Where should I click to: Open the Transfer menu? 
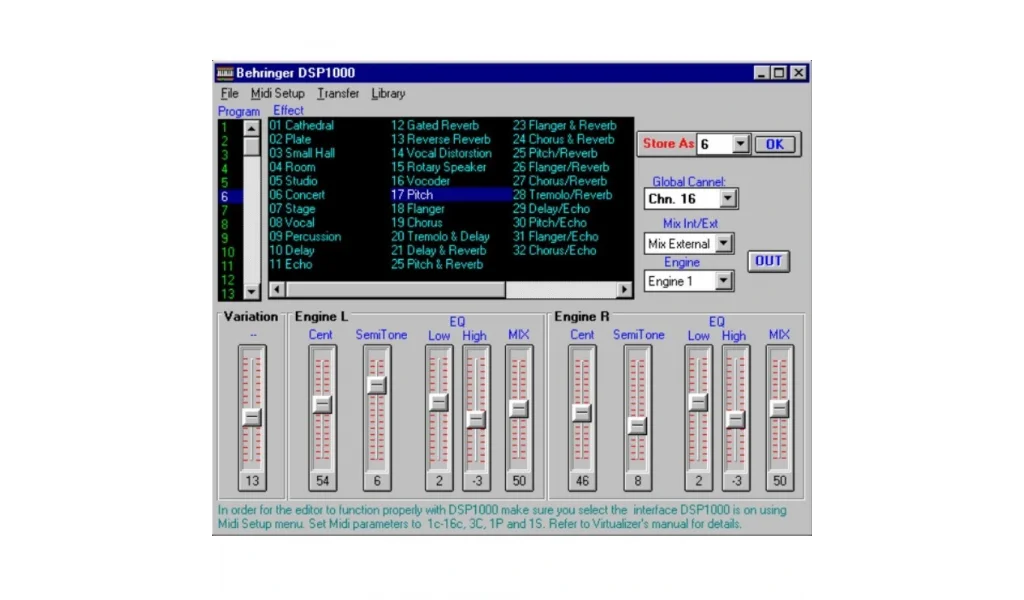pos(338,94)
